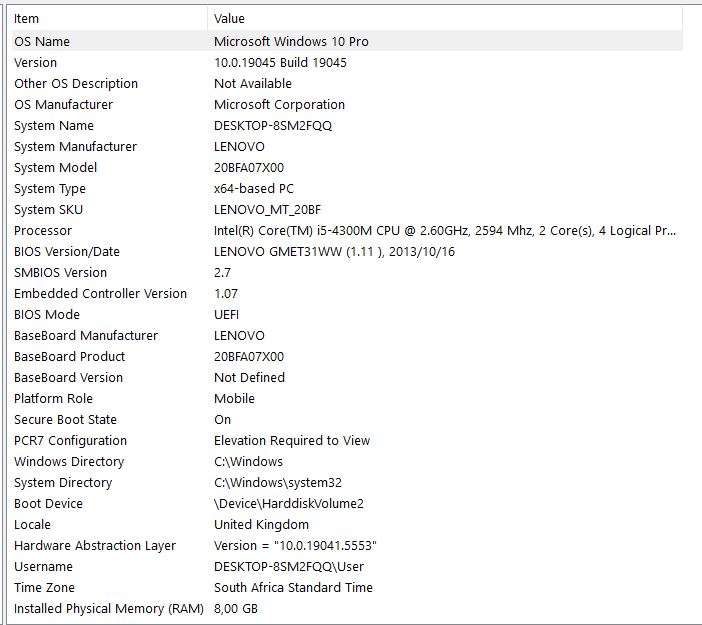Click the value 1.07
702x625 pixels.
(226, 294)
